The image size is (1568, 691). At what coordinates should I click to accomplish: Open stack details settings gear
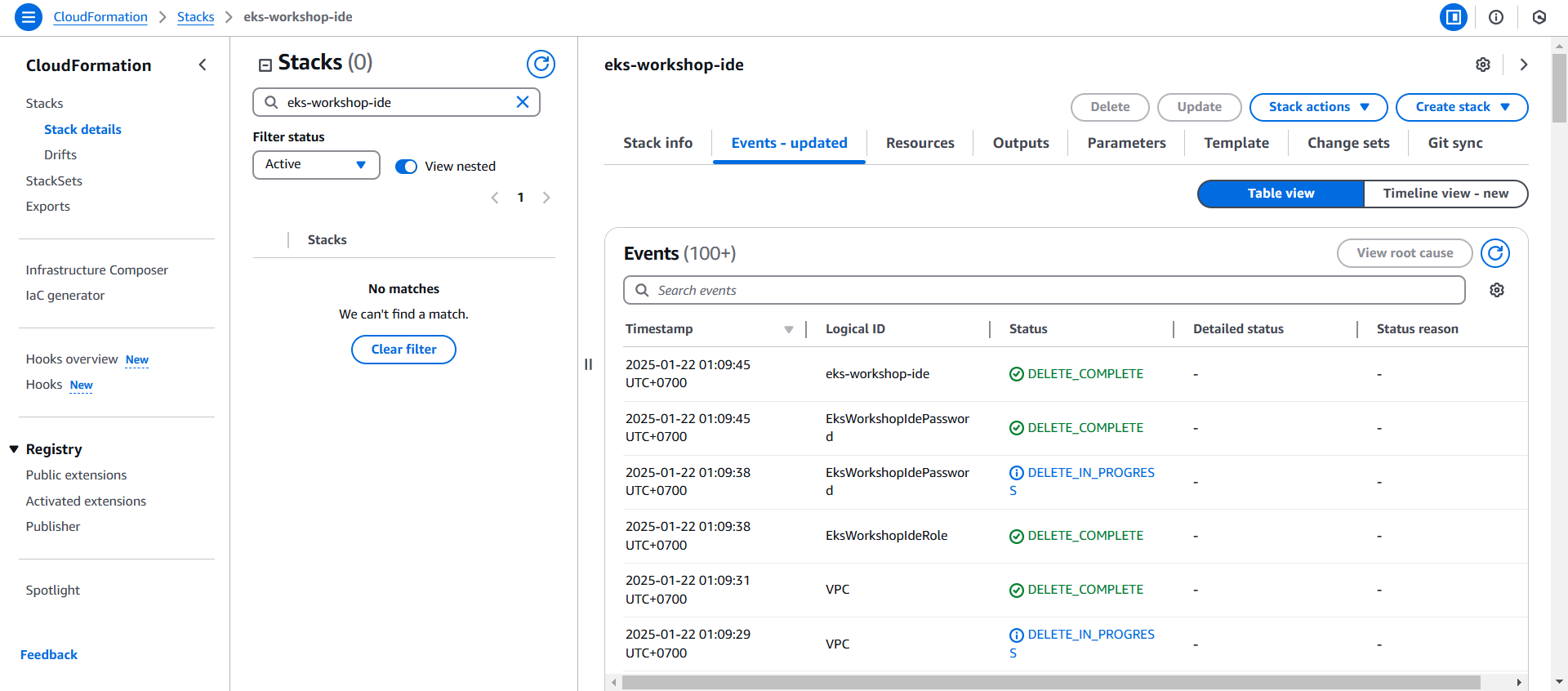pos(1483,65)
